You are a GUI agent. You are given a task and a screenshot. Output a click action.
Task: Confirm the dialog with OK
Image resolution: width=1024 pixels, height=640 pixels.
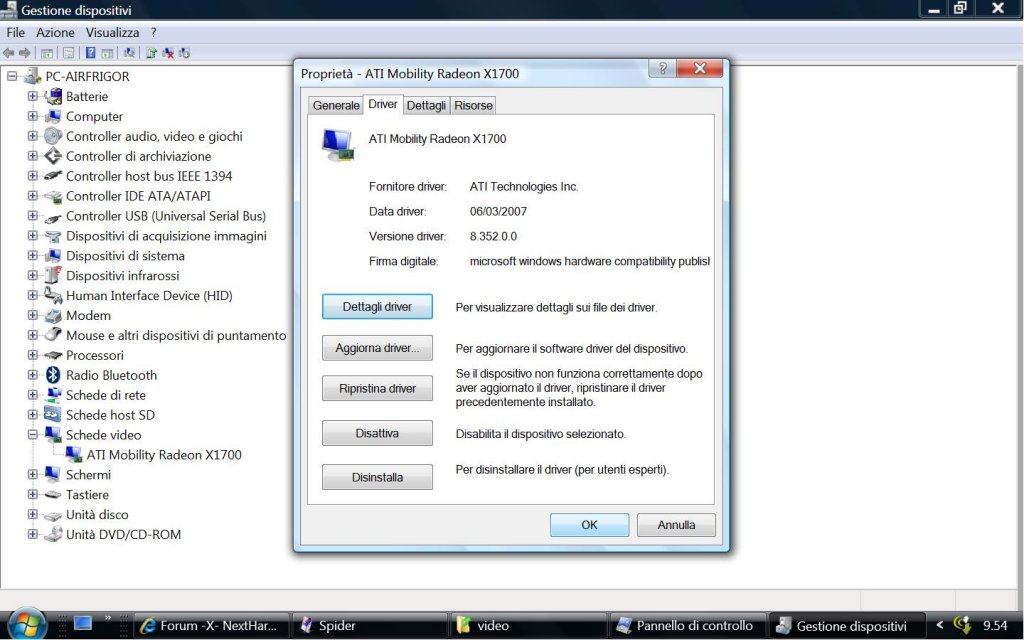coord(590,525)
